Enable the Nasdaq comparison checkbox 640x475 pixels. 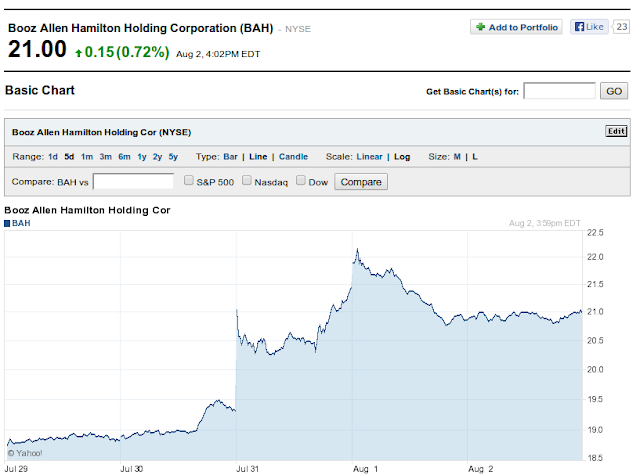coord(246,180)
